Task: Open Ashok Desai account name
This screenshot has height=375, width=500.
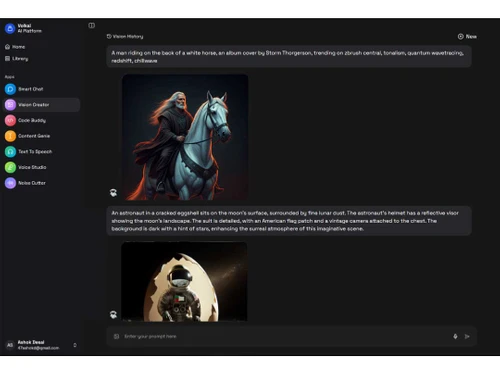Action: [31, 342]
